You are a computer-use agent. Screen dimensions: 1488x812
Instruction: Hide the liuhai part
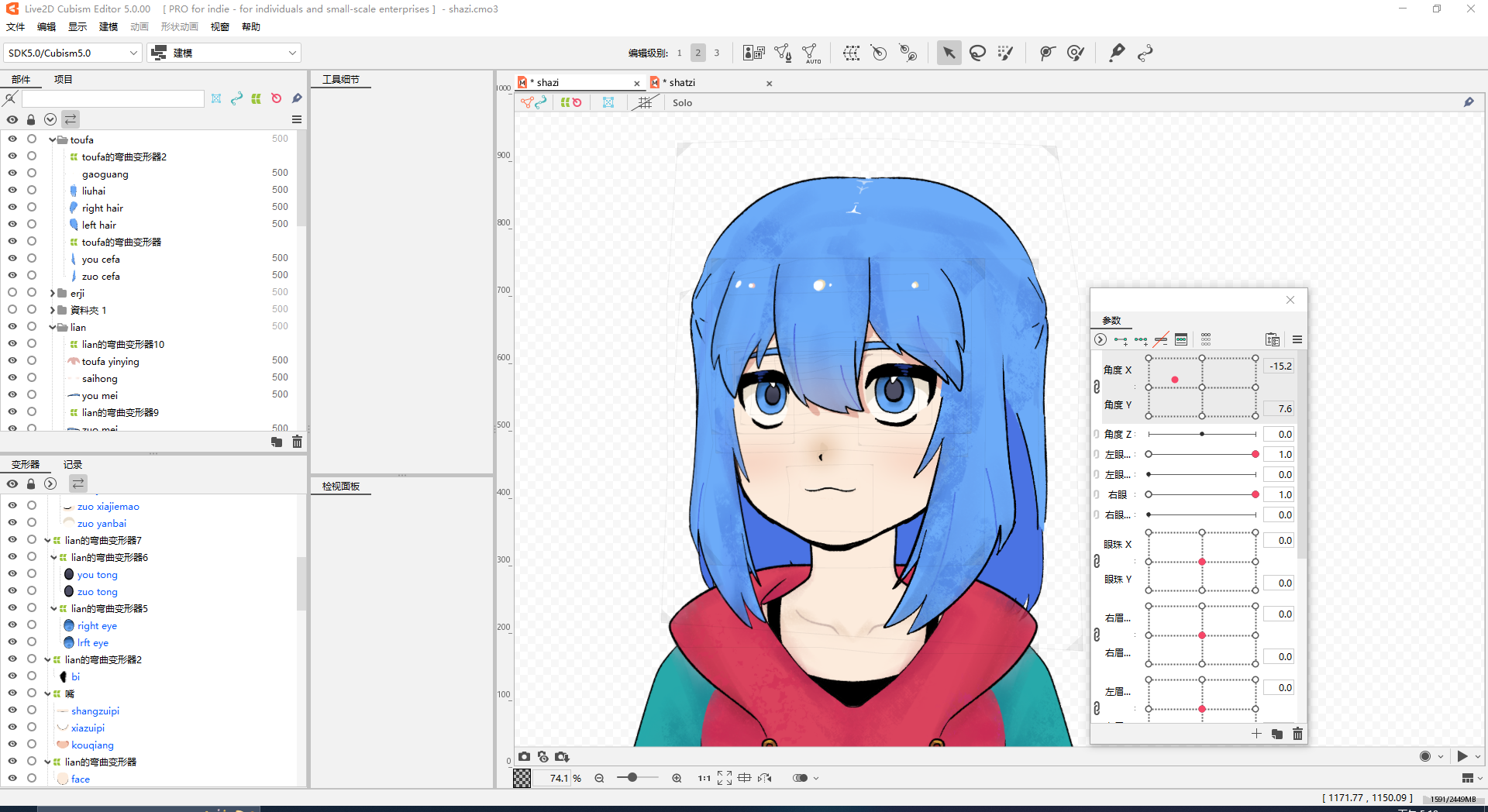click(12, 190)
